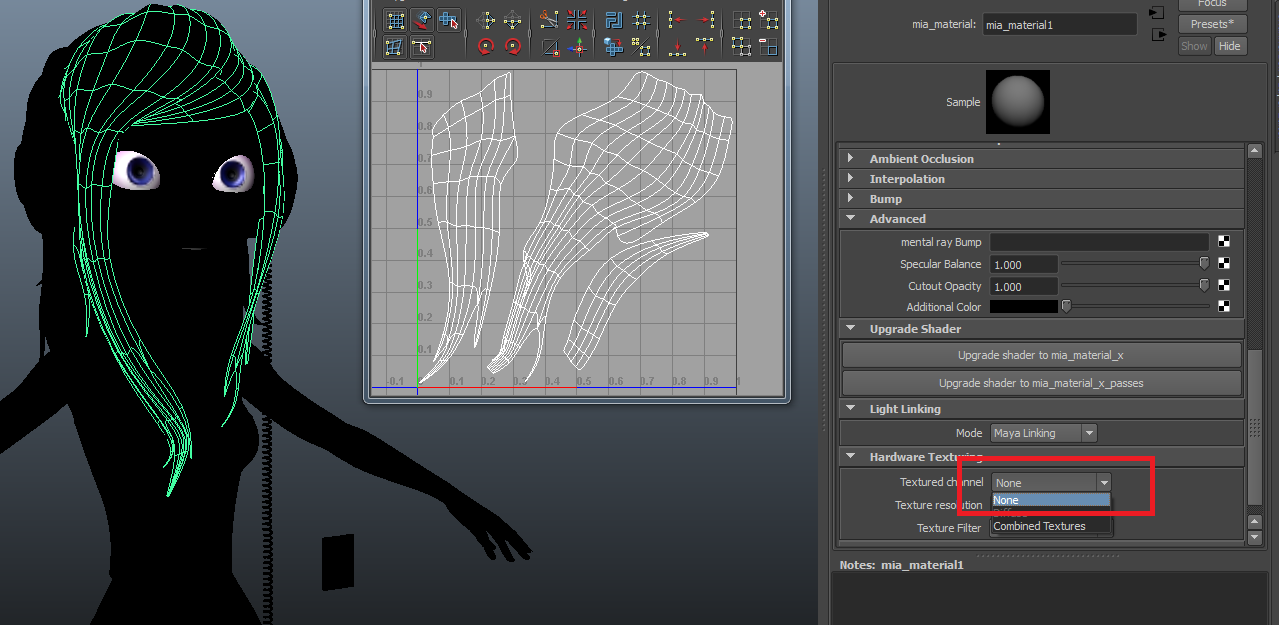Click the remove selected from isolate icon
This screenshot has width=1279, height=625.
[768, 46]
